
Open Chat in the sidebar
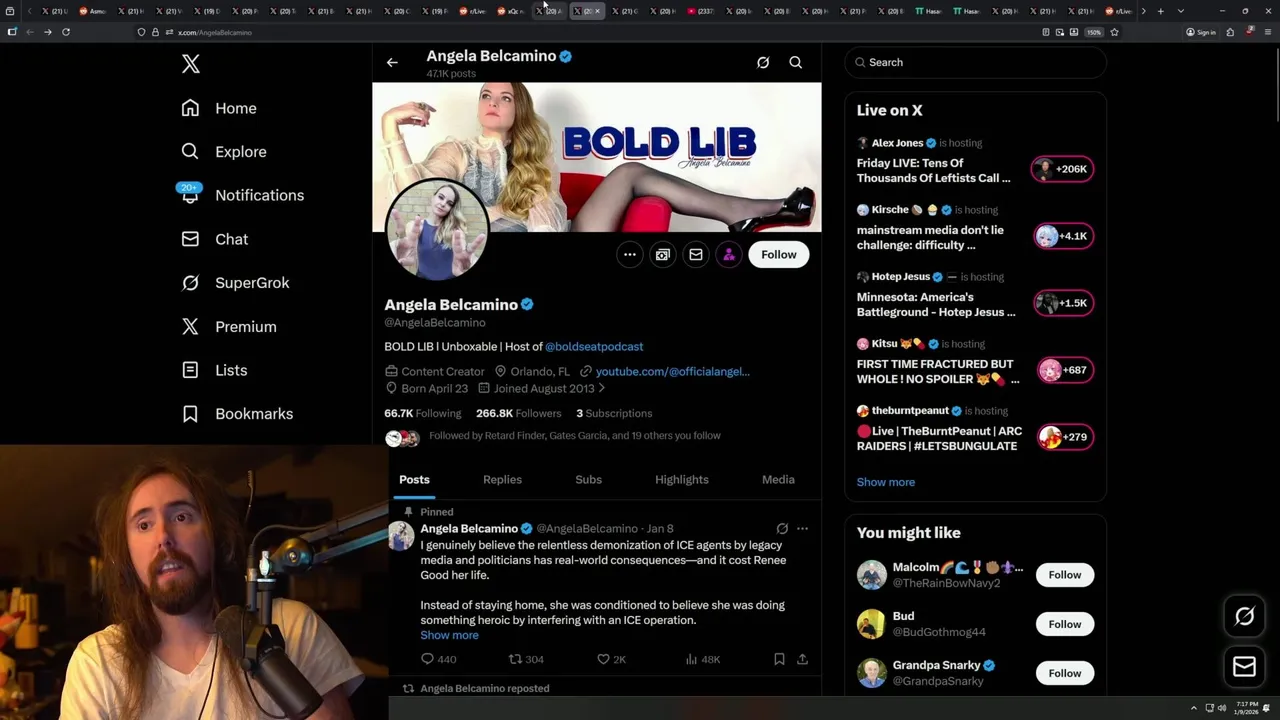point(214,239)
